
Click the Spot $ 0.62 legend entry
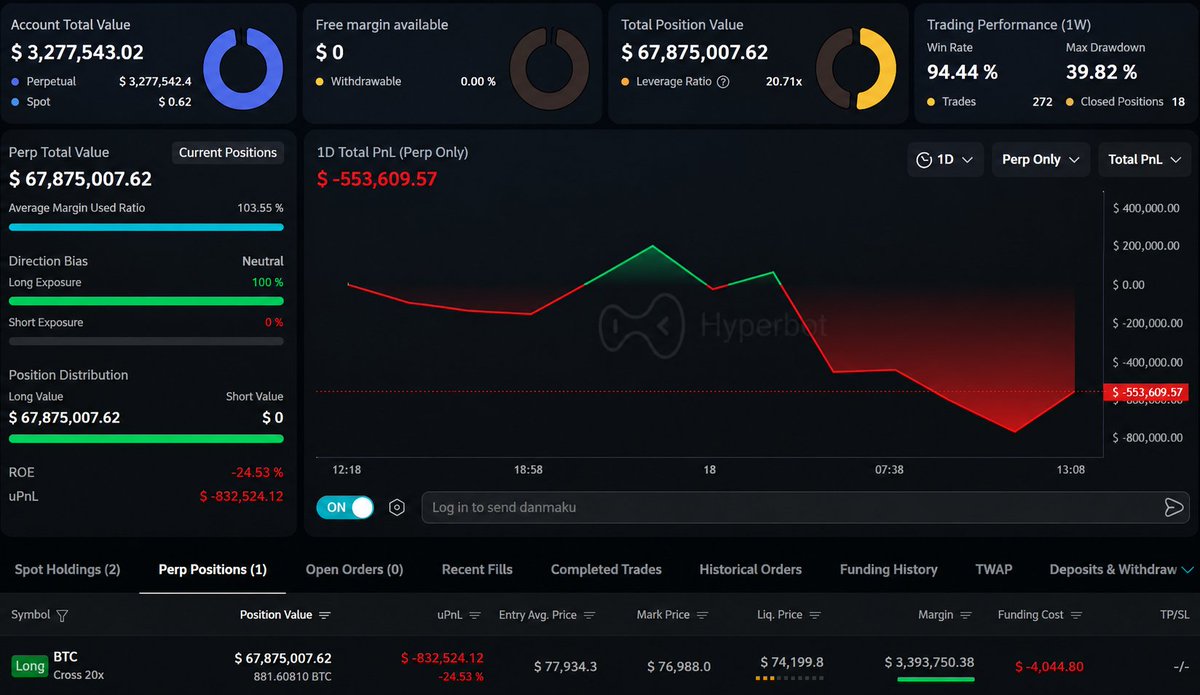tap(101, 101)
